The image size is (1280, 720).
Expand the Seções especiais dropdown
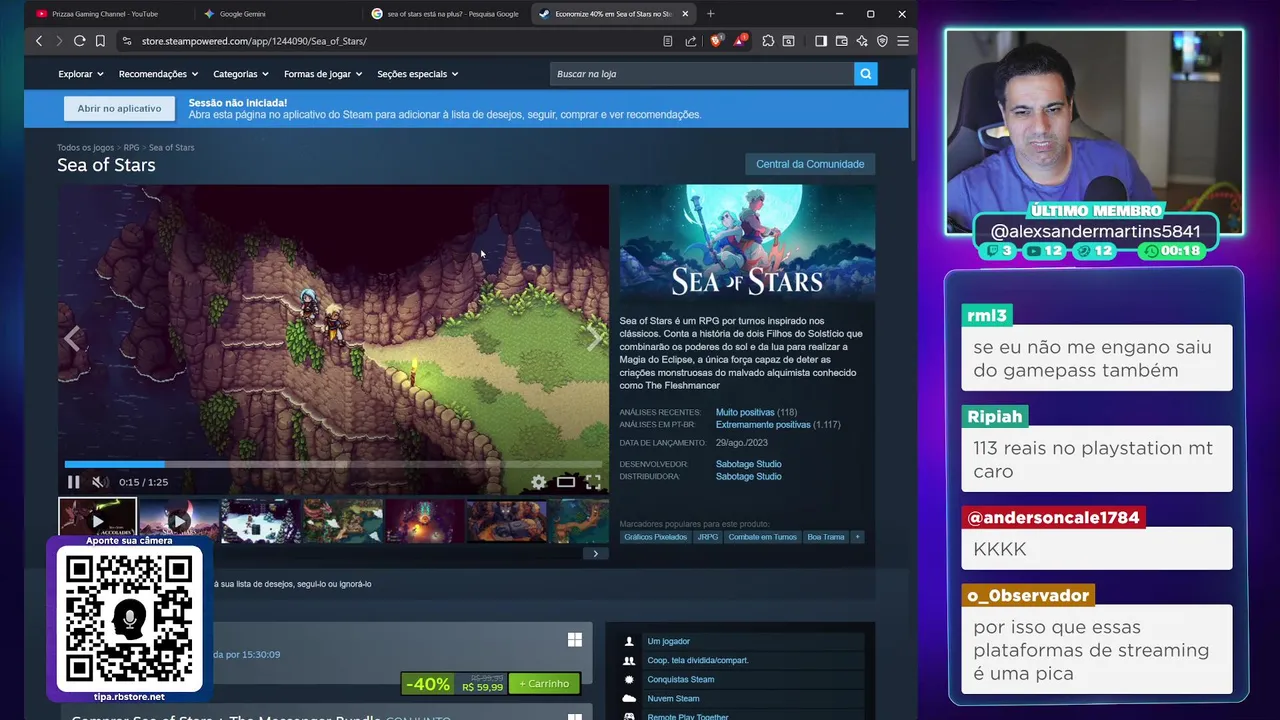pos(418,74)
